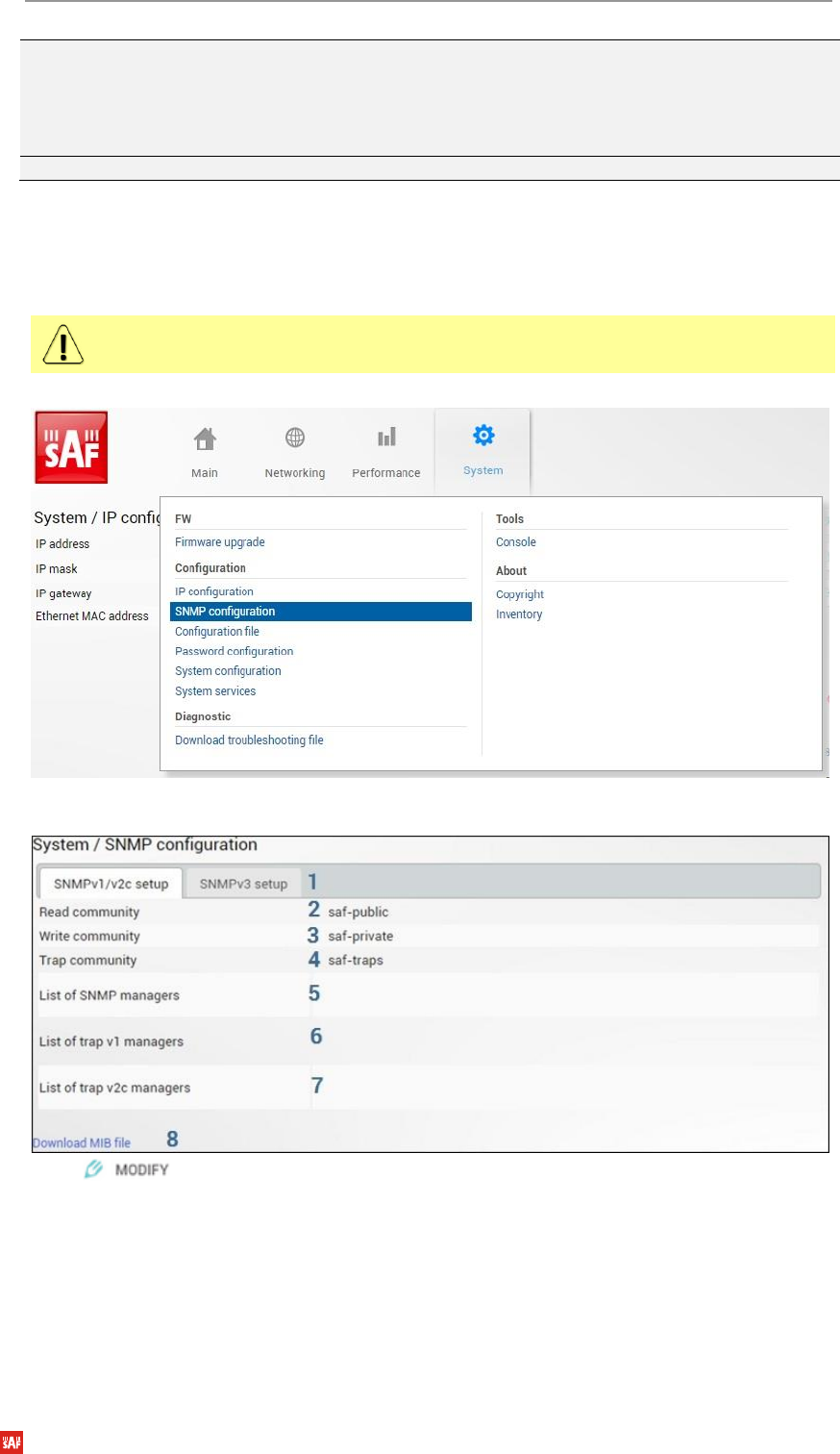Click the saf-traps trap community value

(356, 960)
